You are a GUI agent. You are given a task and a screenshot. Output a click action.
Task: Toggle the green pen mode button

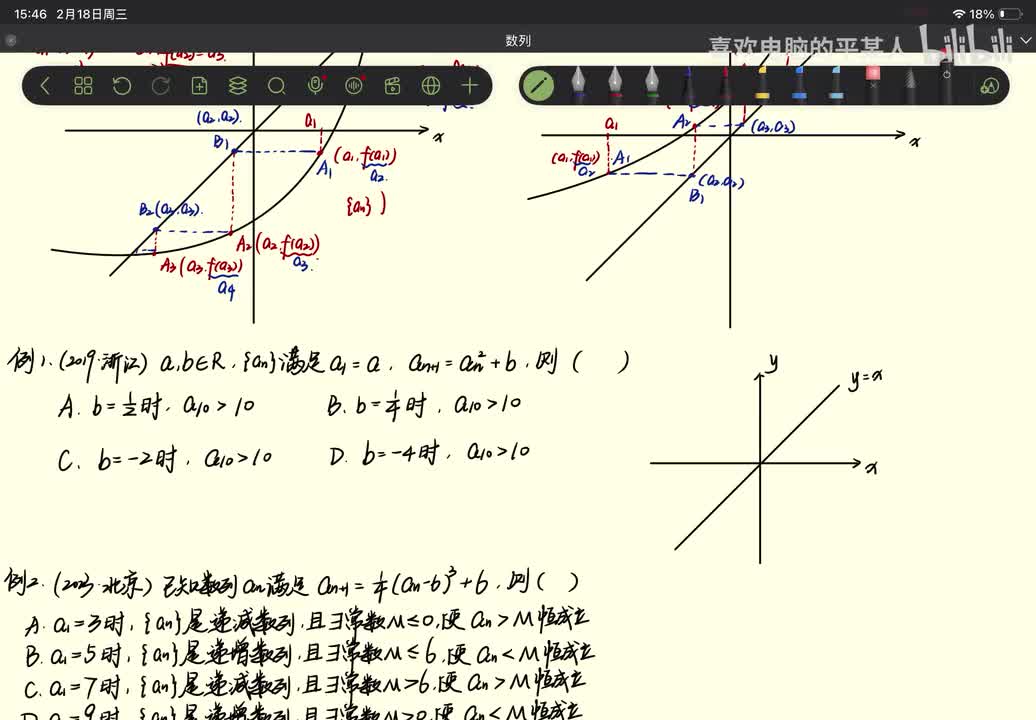pos(538,86)
